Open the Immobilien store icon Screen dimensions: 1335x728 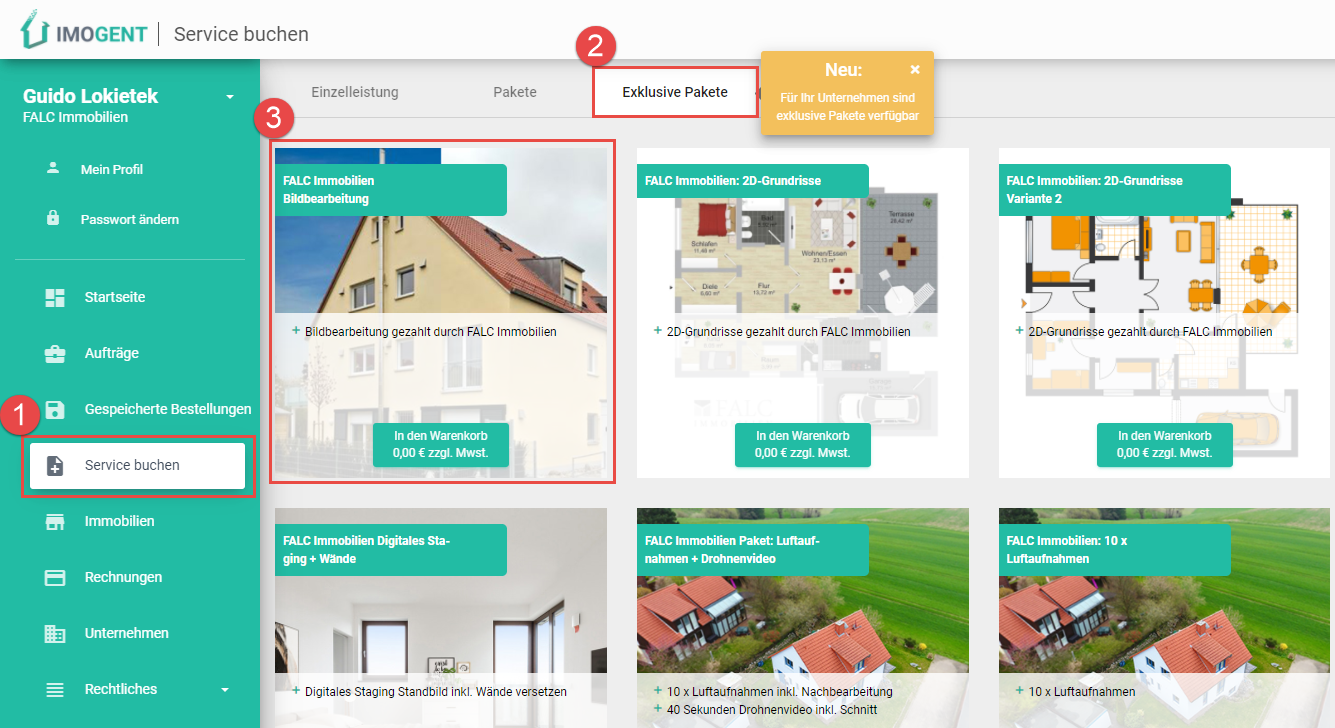pos(55,521)
